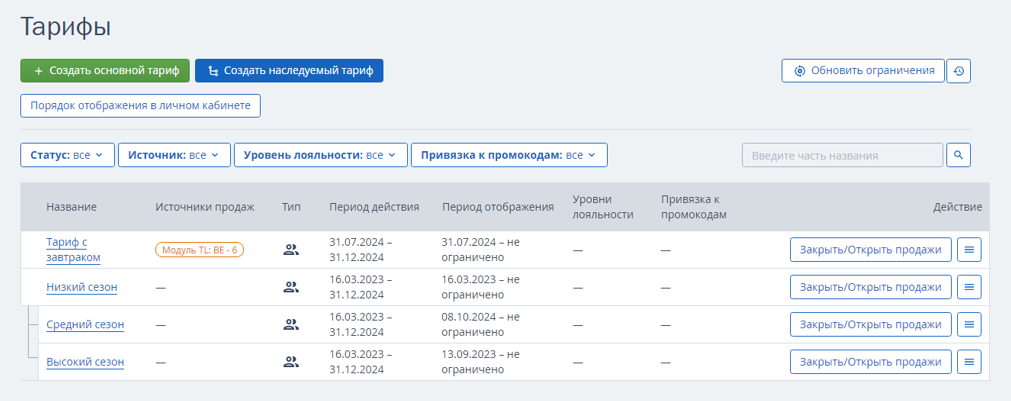Viewport: 1011px width, 401px height.
Task: Open the Уровень лояльности filter dropdown
Action: click(x=320, y=155)
